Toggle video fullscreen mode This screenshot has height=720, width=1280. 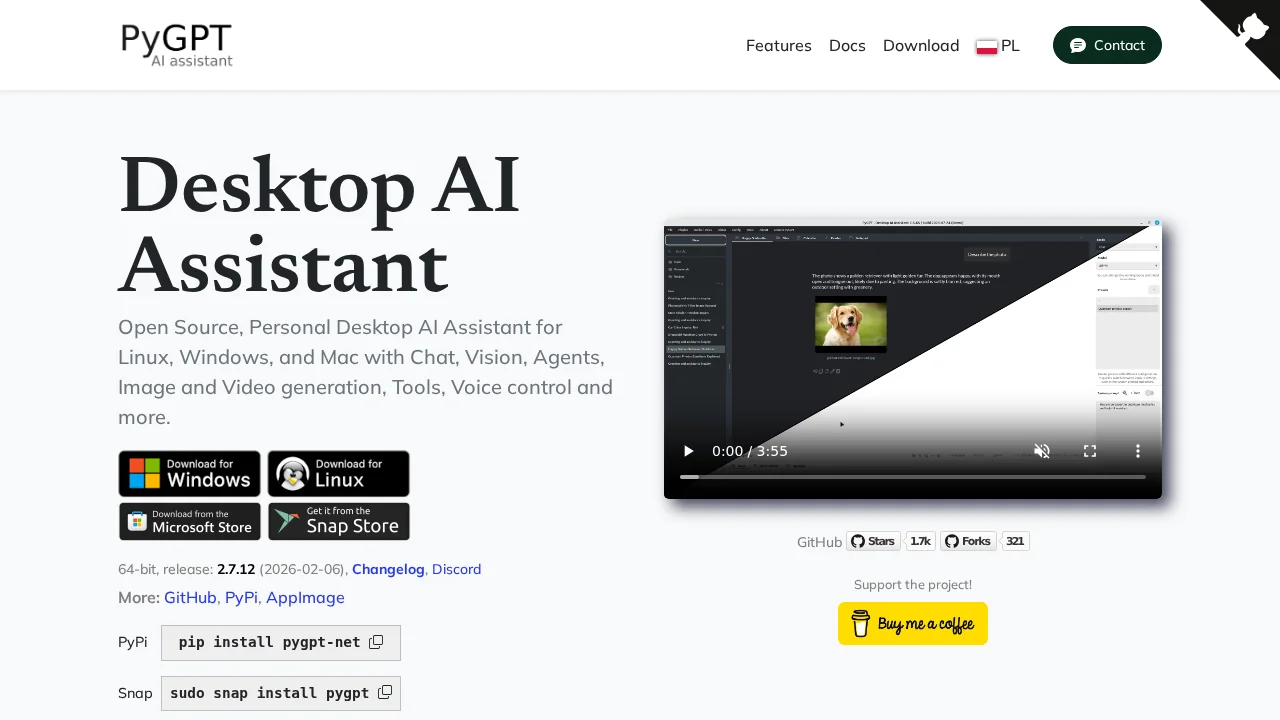point(1090,451)
